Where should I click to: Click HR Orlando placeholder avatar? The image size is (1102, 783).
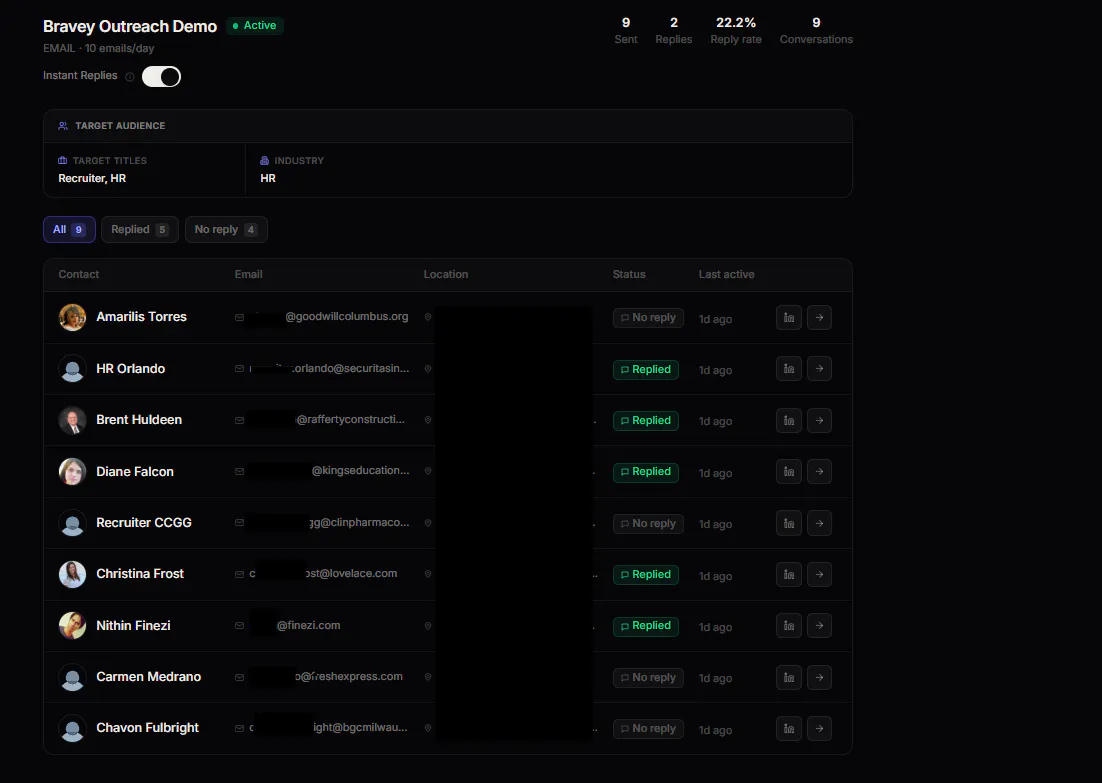[72, 369]
